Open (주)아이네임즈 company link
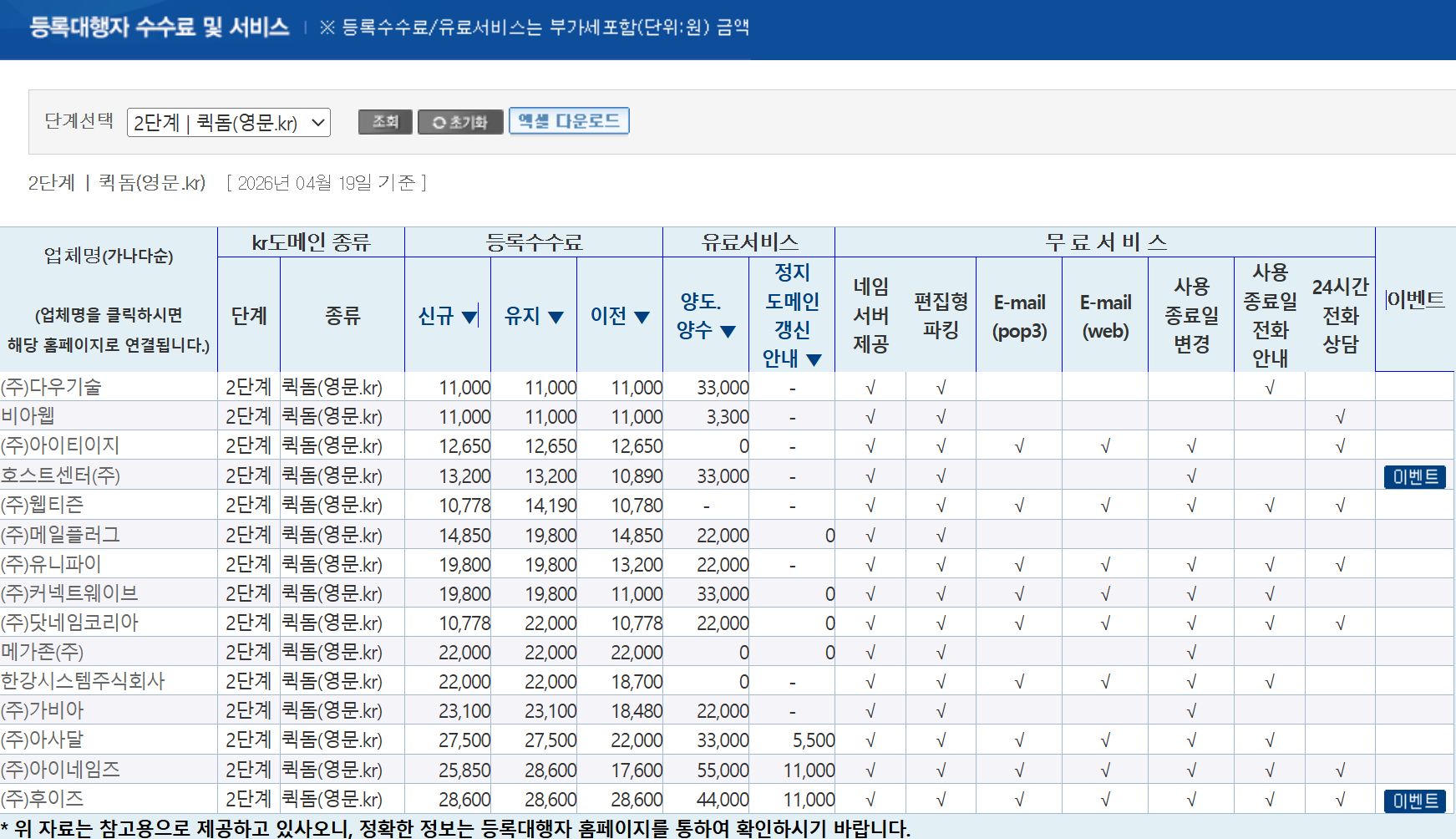This screenshot has width=1456, height=839. click(x=60, y=770)
